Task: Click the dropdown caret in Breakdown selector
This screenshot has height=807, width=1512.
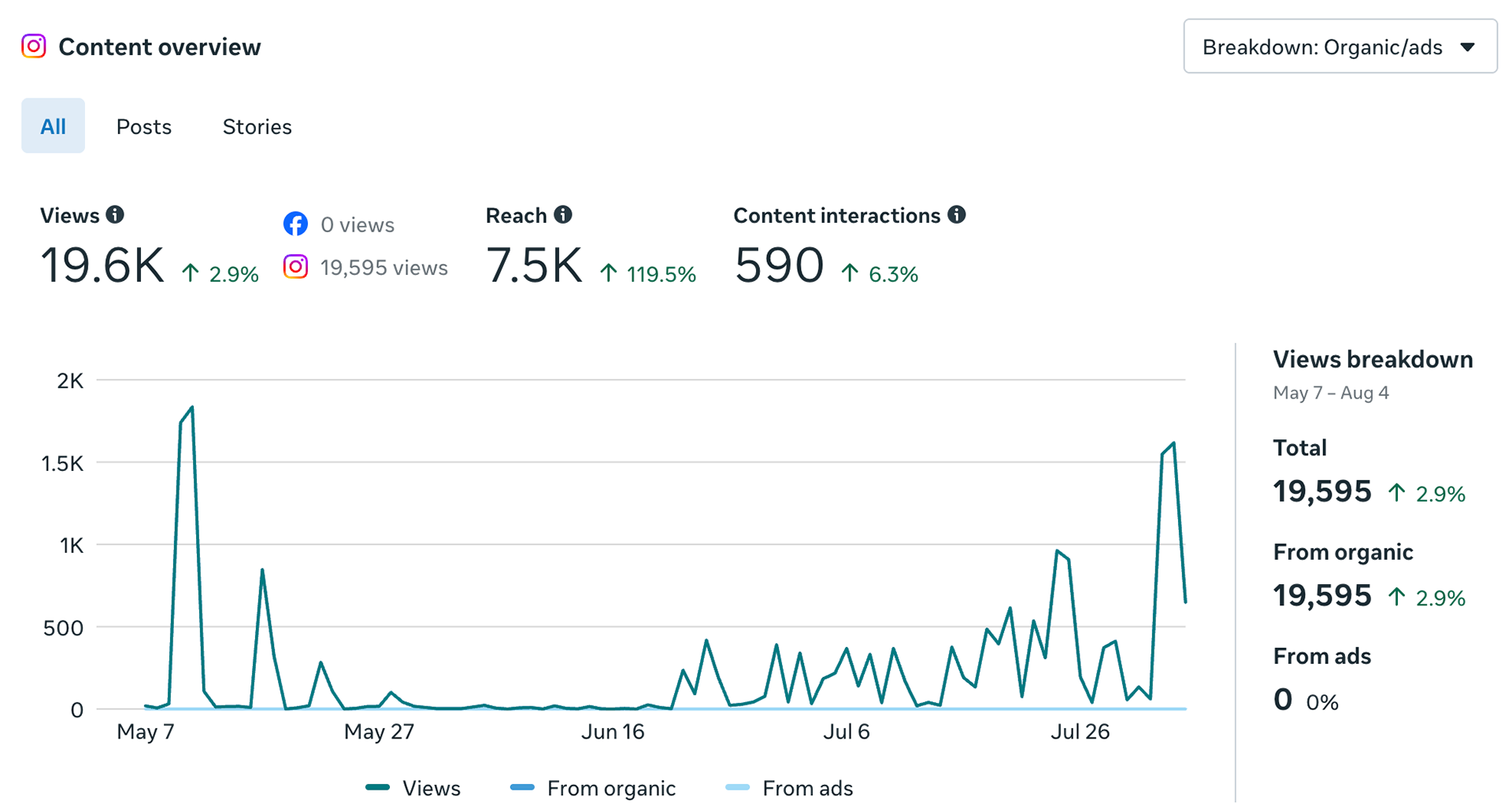Action: click(x=1467, y=47)
